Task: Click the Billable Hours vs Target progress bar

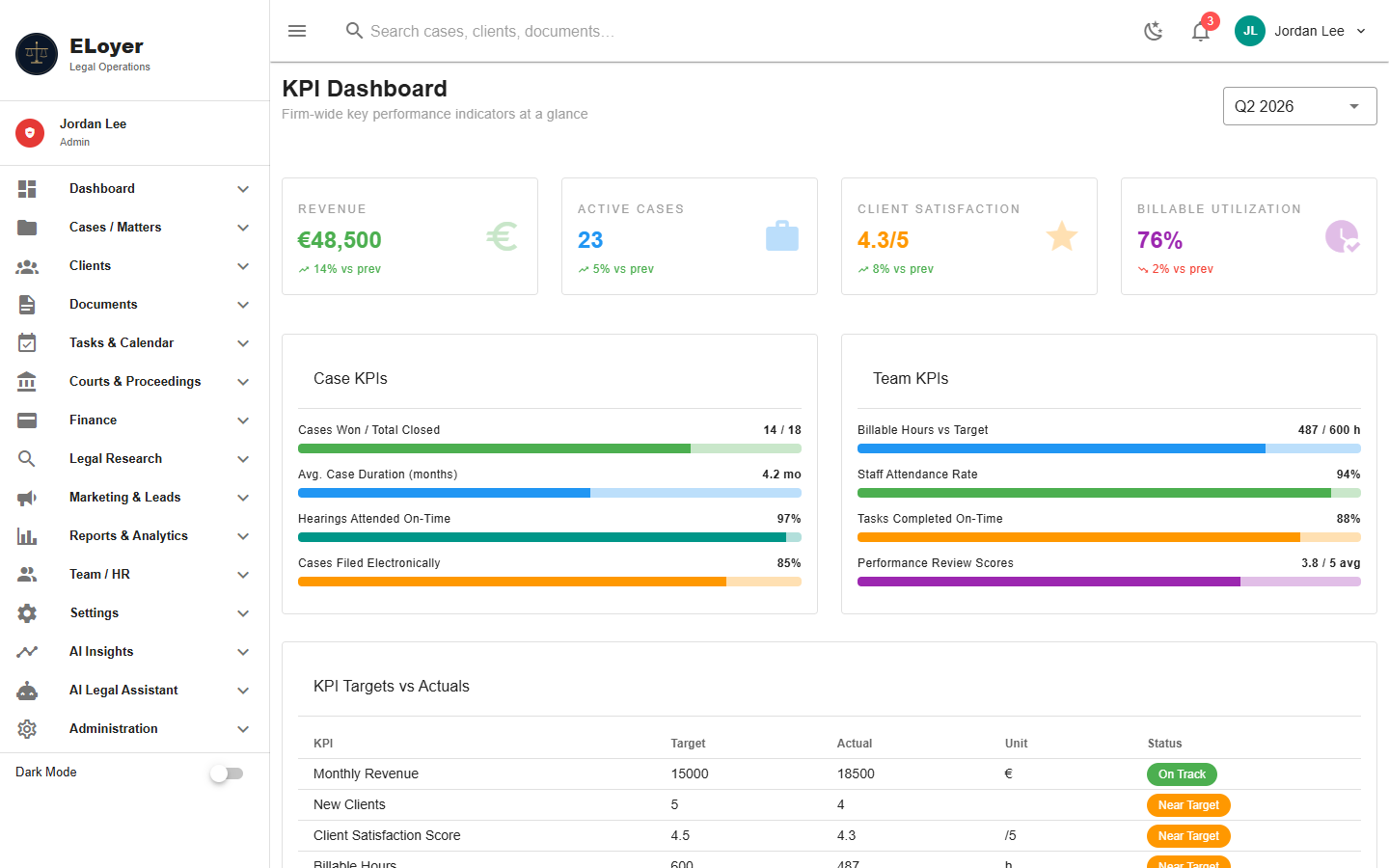Action: [1109, 448]
